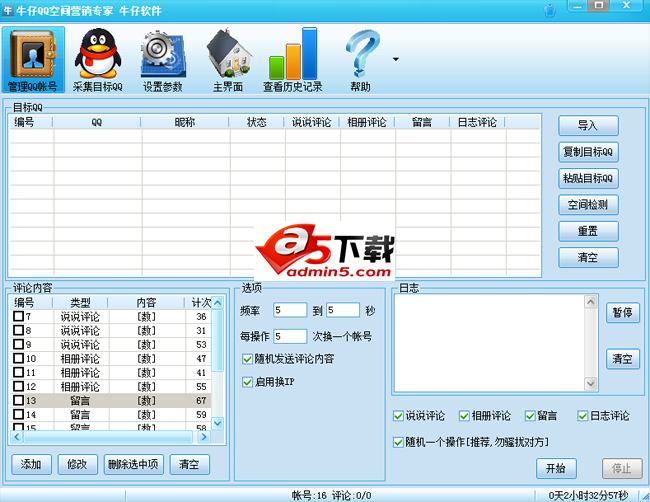
Task: Open 采集目标QQ penguin icon
Action: coord(98,60)
